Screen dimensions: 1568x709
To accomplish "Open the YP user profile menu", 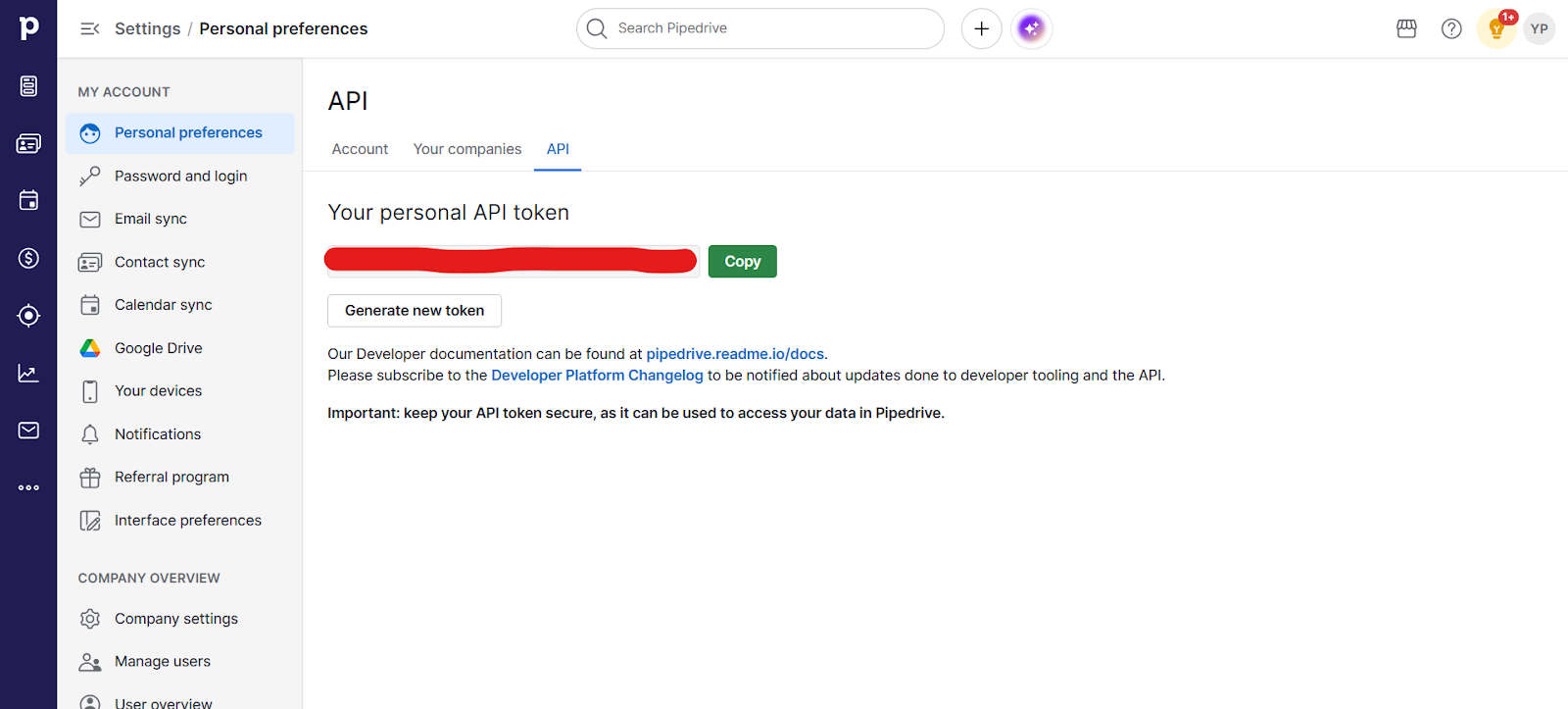I will click(x=1539, y=28).
